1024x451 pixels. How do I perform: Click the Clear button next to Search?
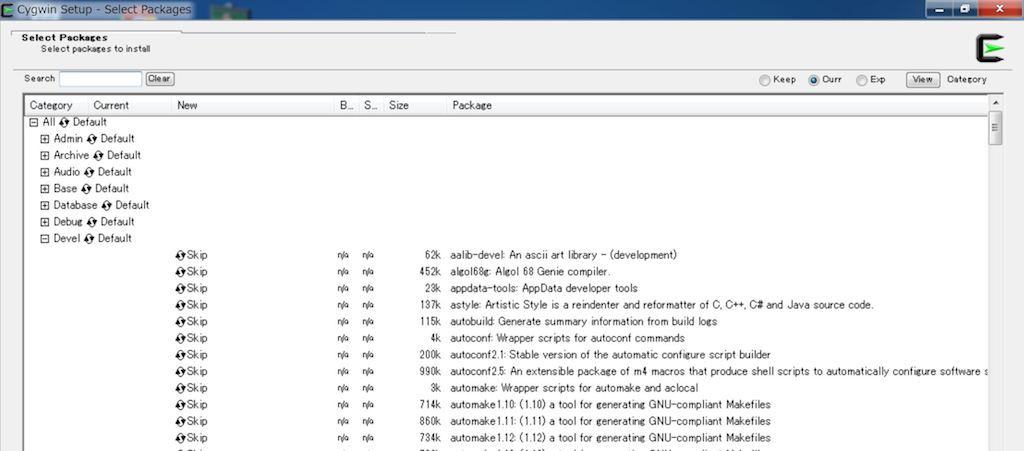point(159,79)
